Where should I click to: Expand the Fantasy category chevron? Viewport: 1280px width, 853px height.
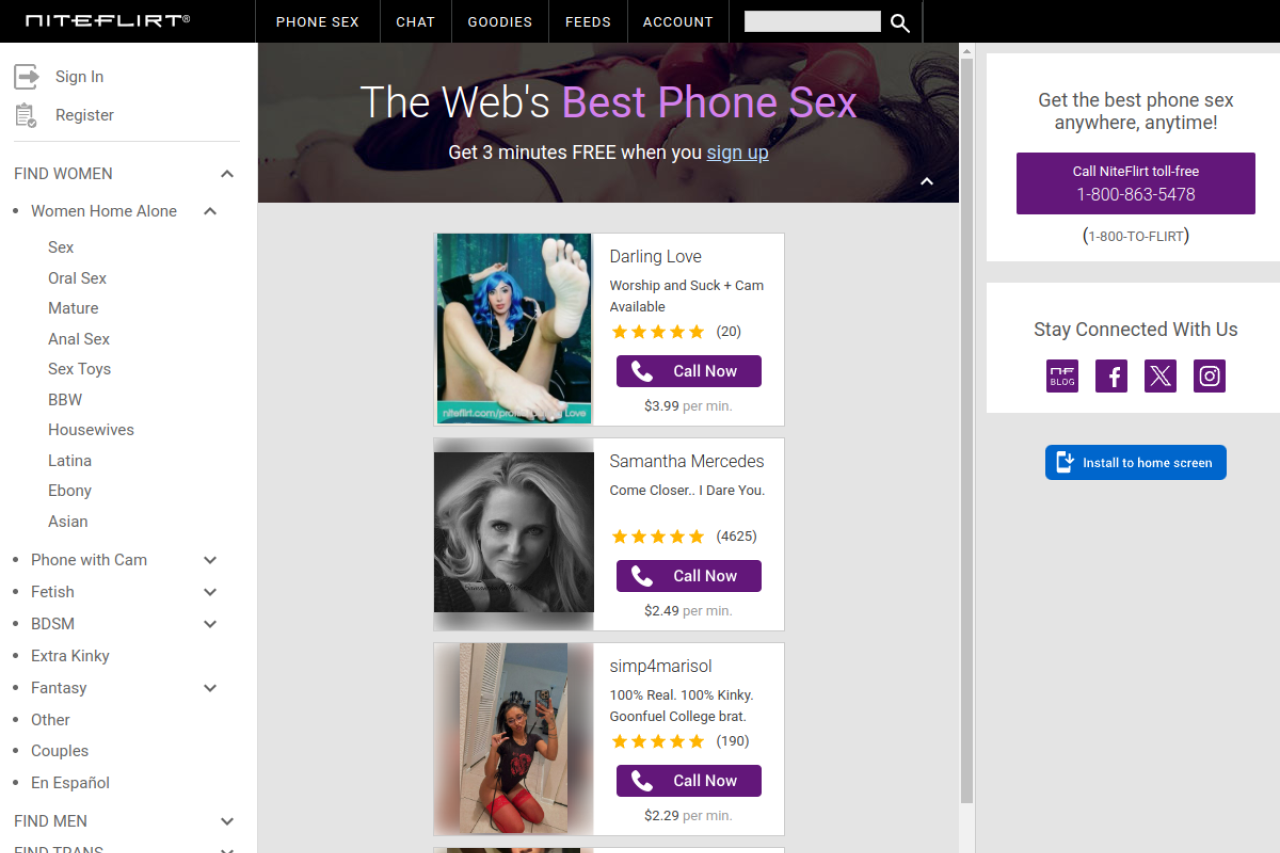point(210,688)
